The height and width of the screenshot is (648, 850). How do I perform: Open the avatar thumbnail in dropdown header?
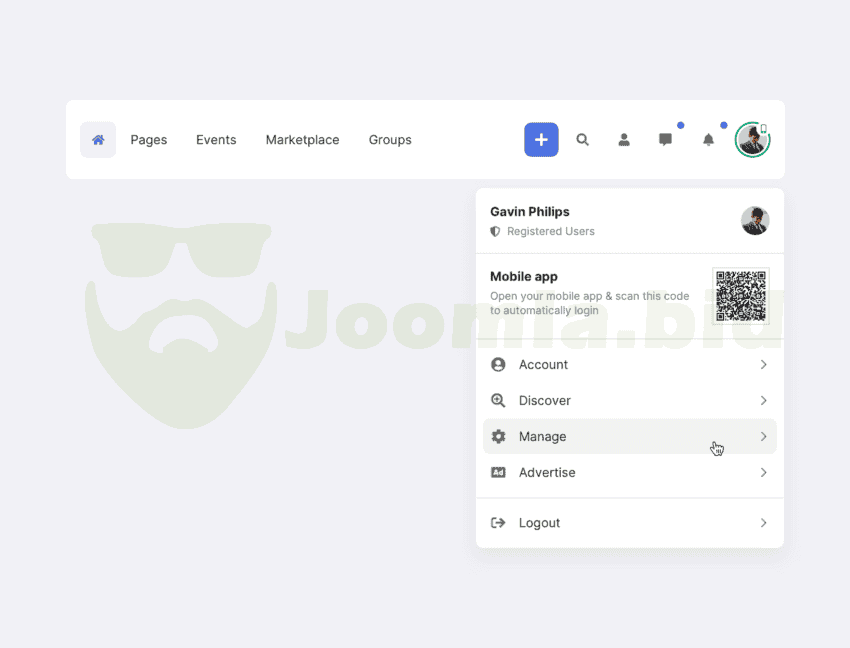(755, 221)
